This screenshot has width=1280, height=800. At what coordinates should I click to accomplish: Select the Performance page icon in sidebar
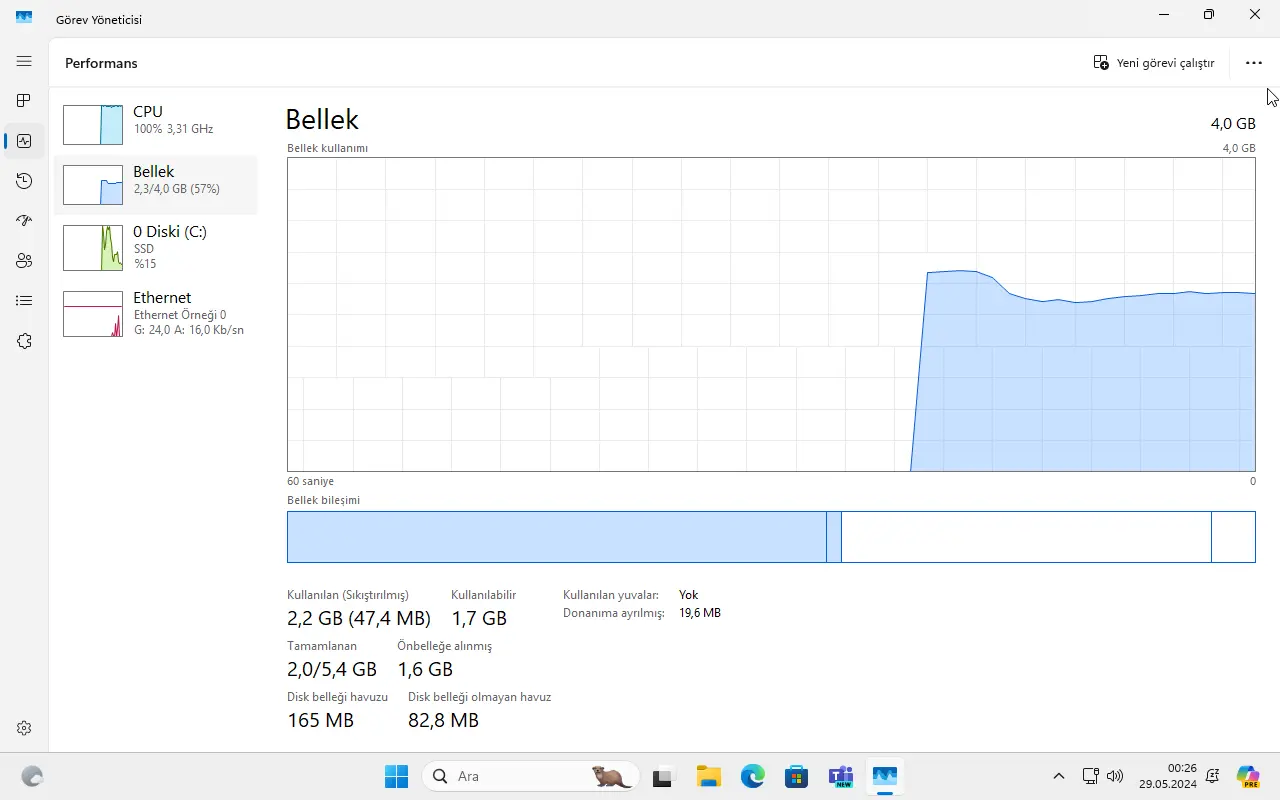pyautogui.click(x=24, y=141)
